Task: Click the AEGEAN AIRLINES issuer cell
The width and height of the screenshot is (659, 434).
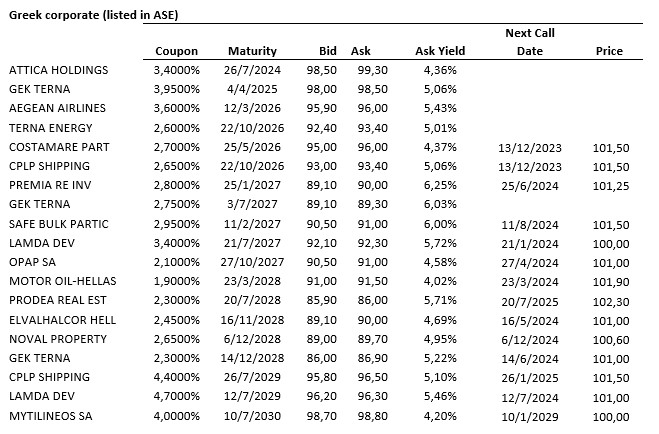Action: [56, 109]
